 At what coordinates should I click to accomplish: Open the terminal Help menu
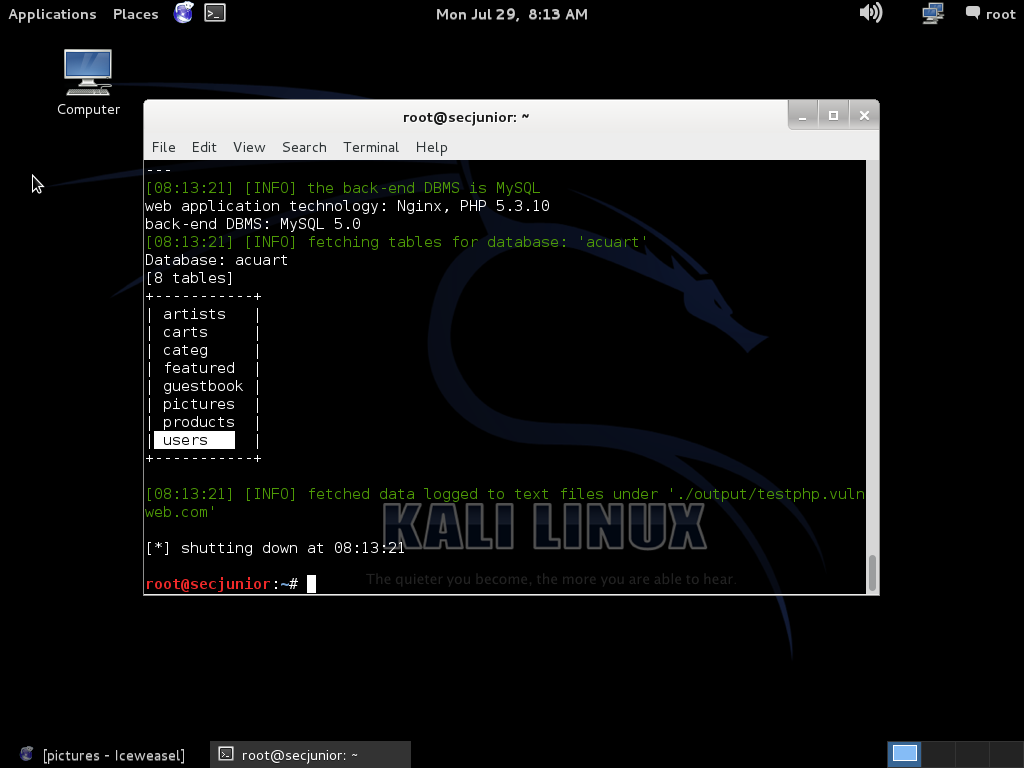click(x=431, y=147)
